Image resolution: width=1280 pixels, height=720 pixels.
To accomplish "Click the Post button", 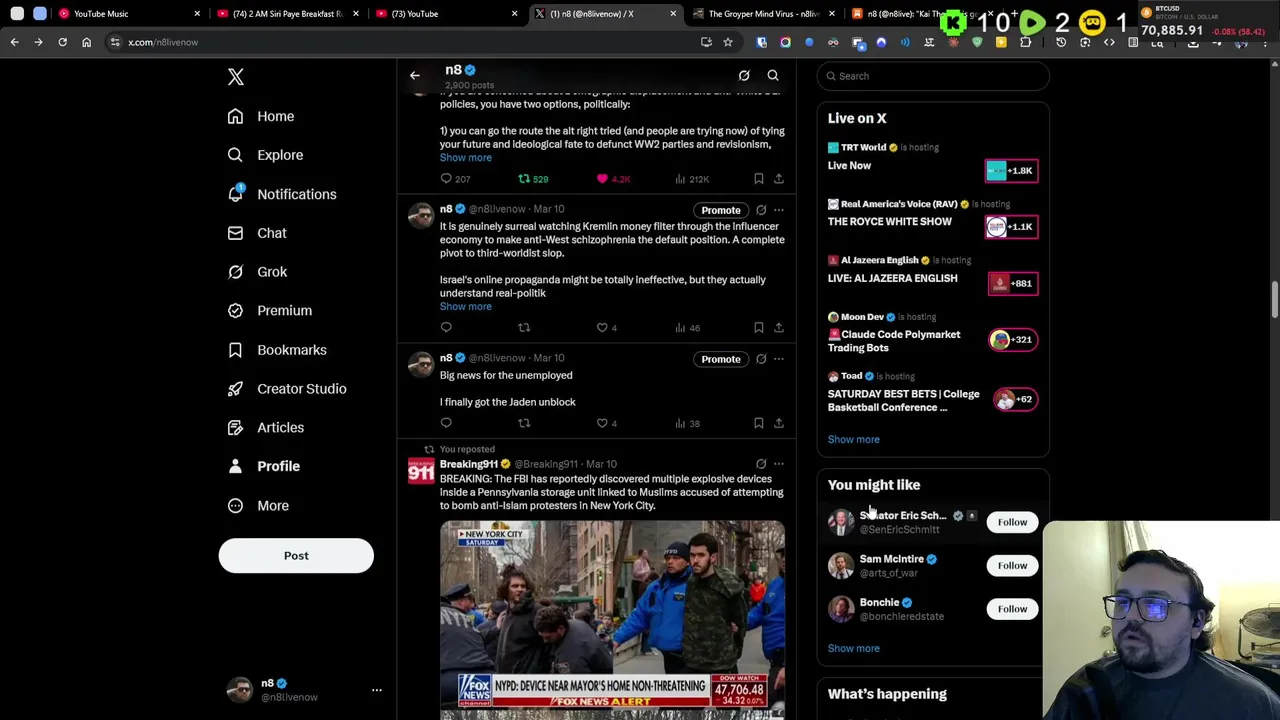I will (x=296, y=556).
